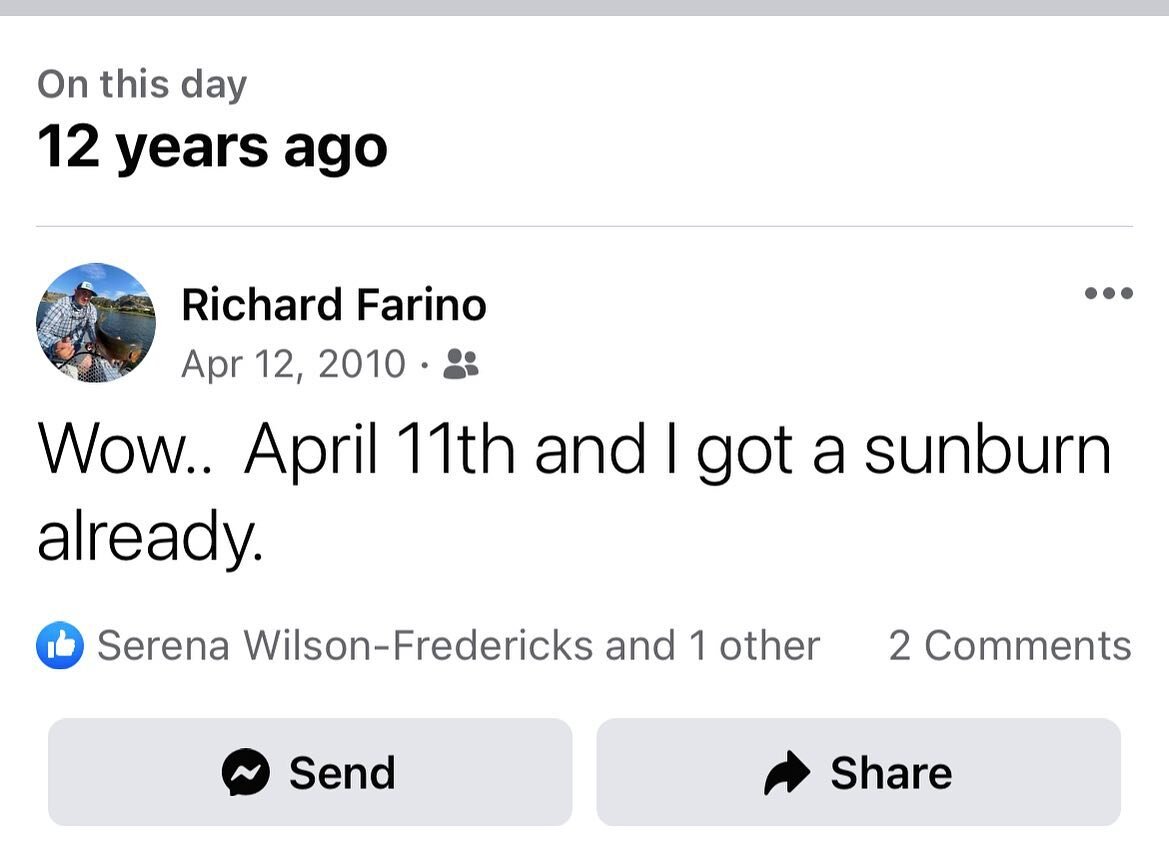The height and width of the screenshot is (863, 1169).
Task: Tap the Send button label
Action: [342, 773]
